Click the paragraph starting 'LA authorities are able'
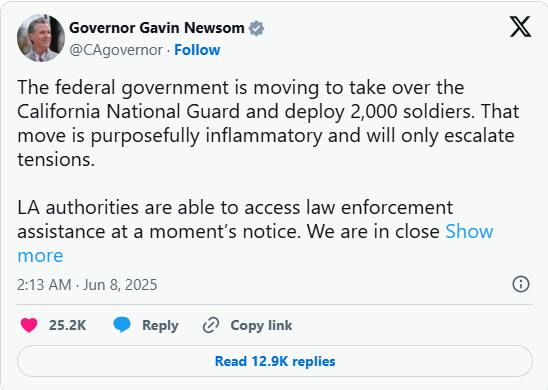Image resolution: width=548 pixels, height=390 pixels. [x=255, y=231]
